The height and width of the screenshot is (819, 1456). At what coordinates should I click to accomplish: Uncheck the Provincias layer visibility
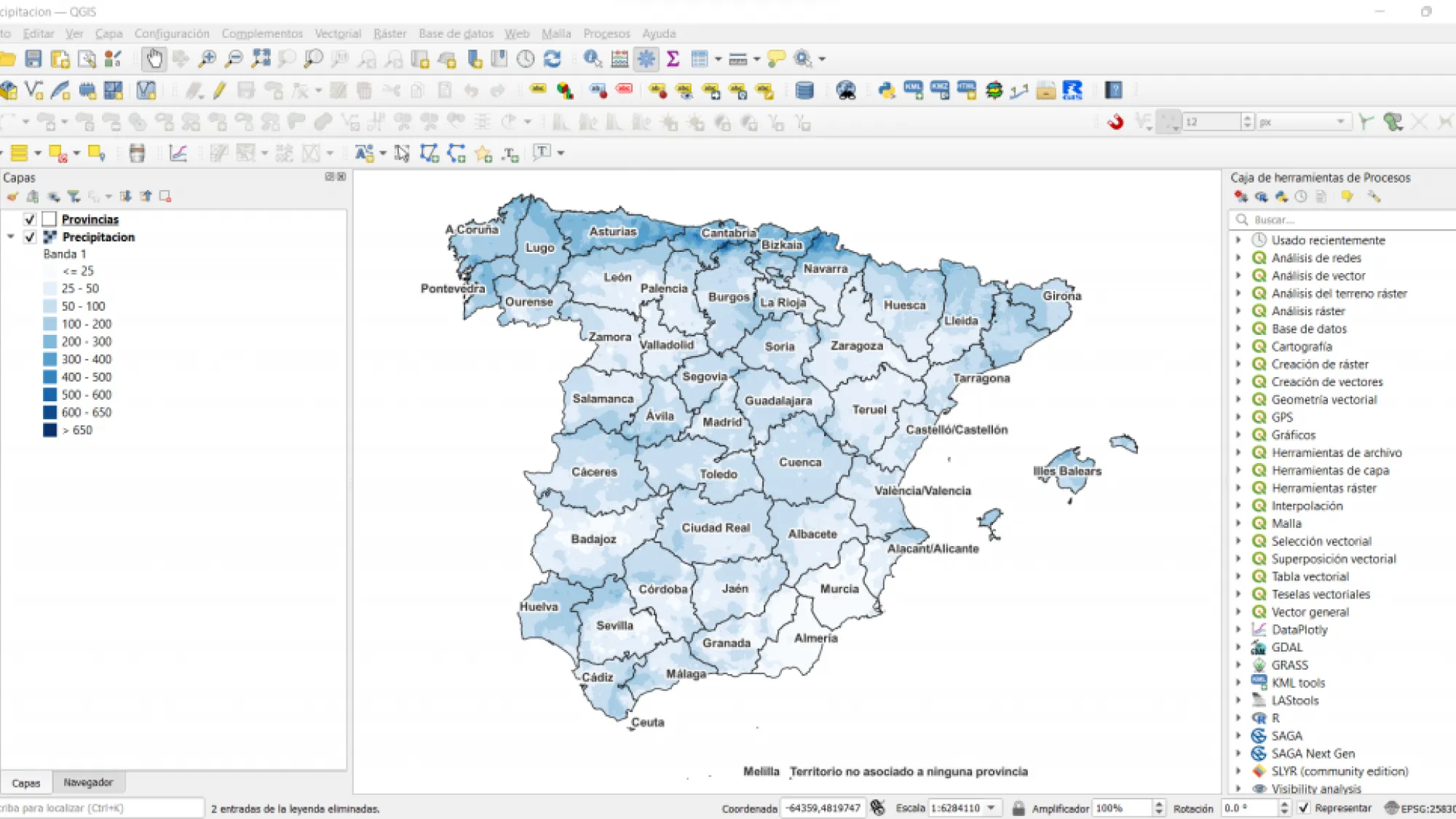tap(29, 218)
